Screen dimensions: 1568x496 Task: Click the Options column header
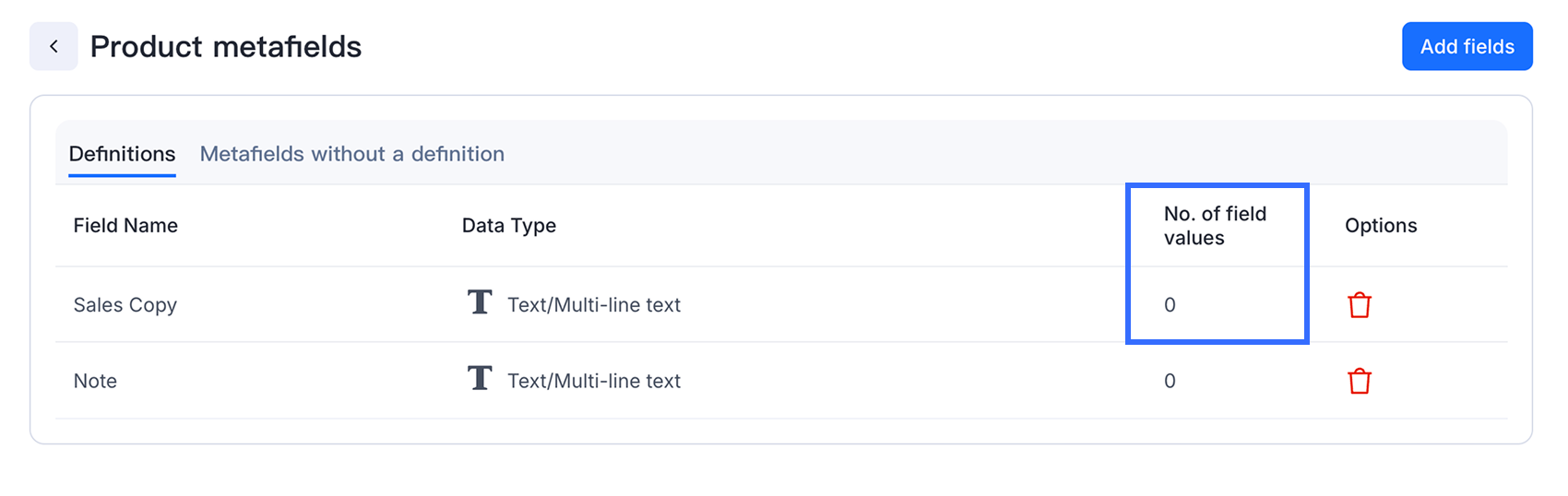pos(1381,226)
